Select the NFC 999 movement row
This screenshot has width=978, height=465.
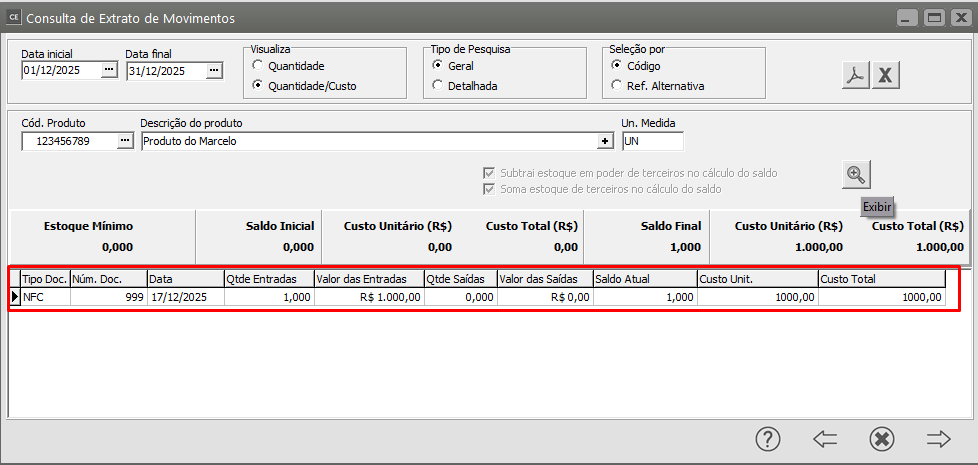pyautogui.click(x=400, y=297)
